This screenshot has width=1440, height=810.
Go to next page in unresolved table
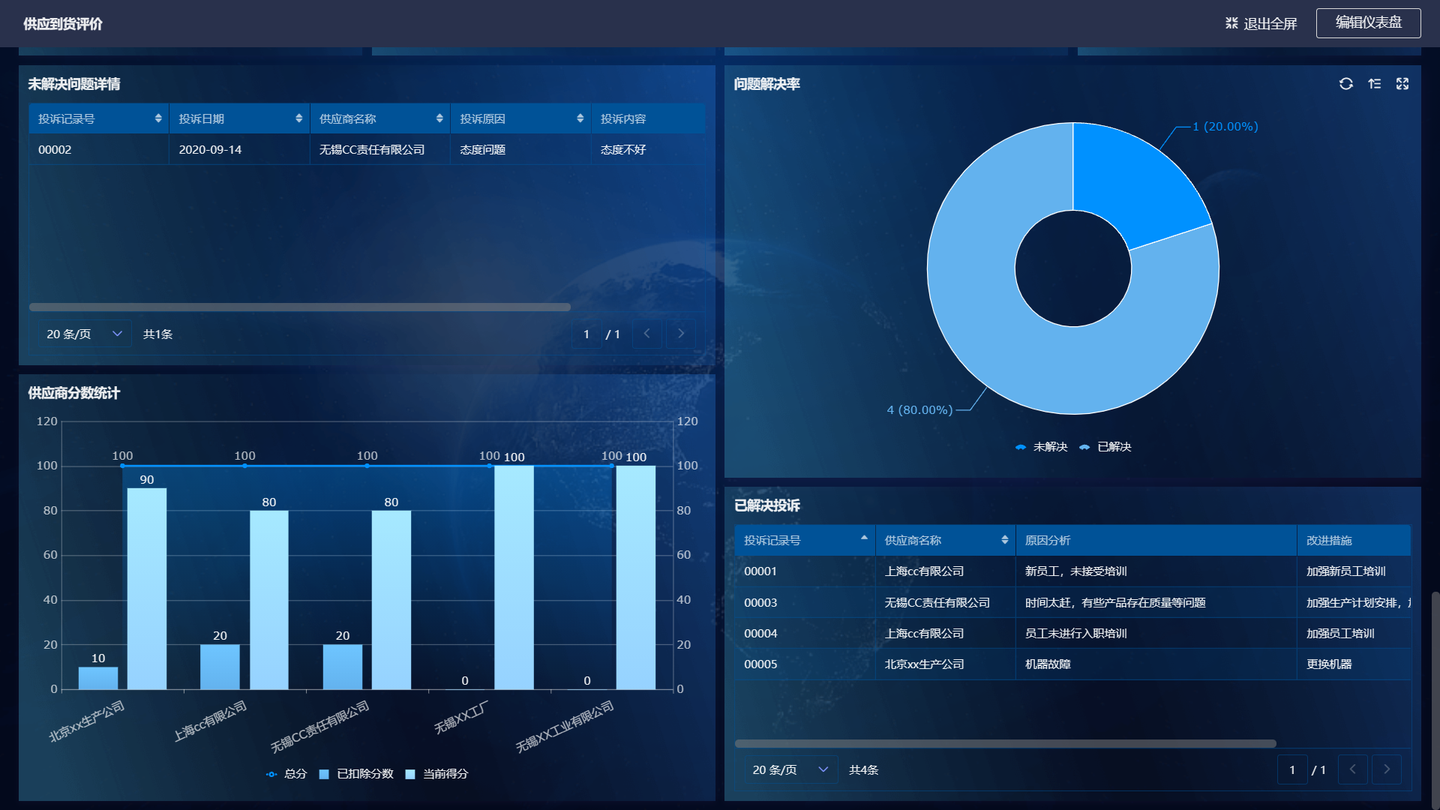[681, 334]
